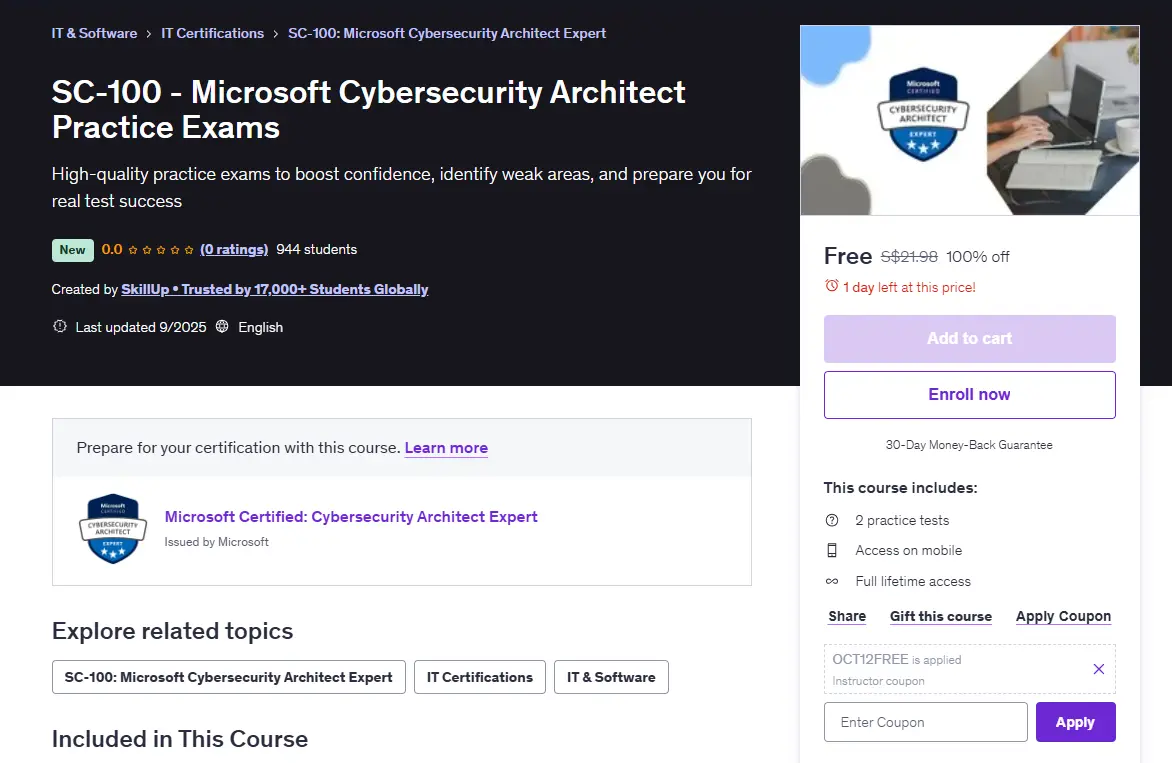Click Gift this course
Image resolution: width=1172 pixels, height=763 pixels.
pos(940,617)
